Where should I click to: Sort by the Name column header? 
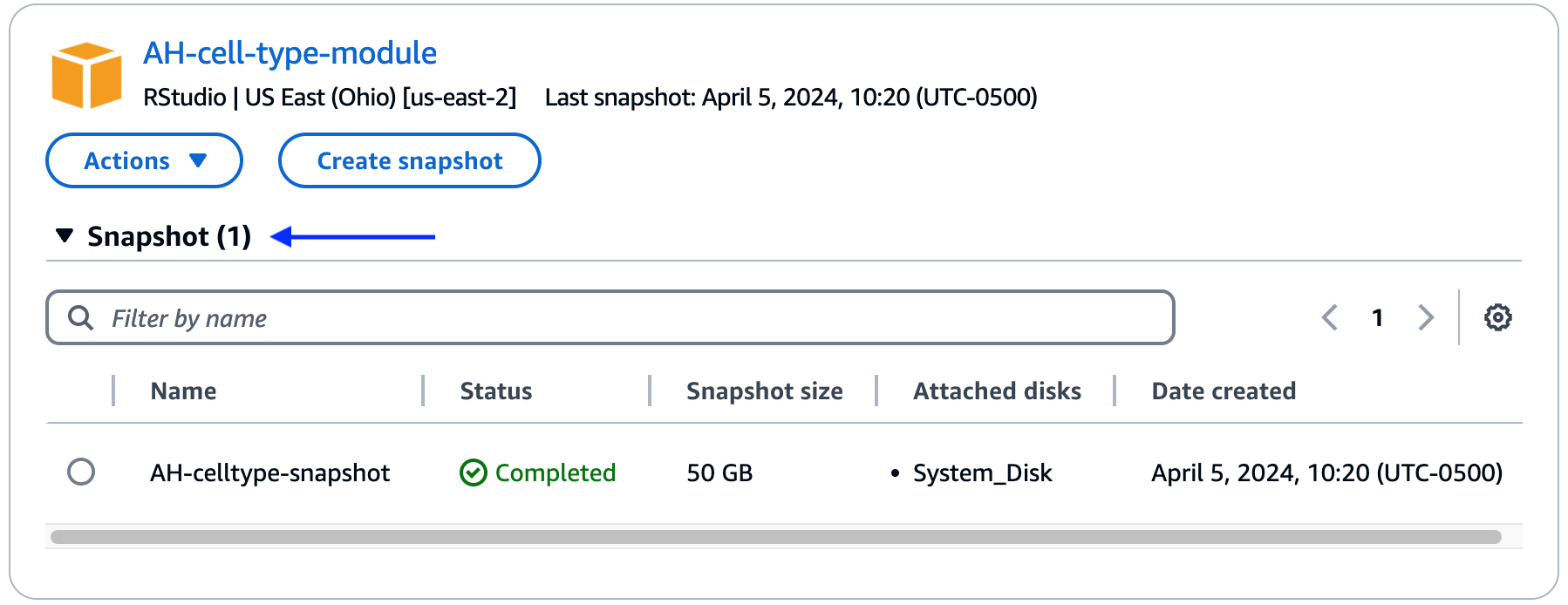click(183, 391)
